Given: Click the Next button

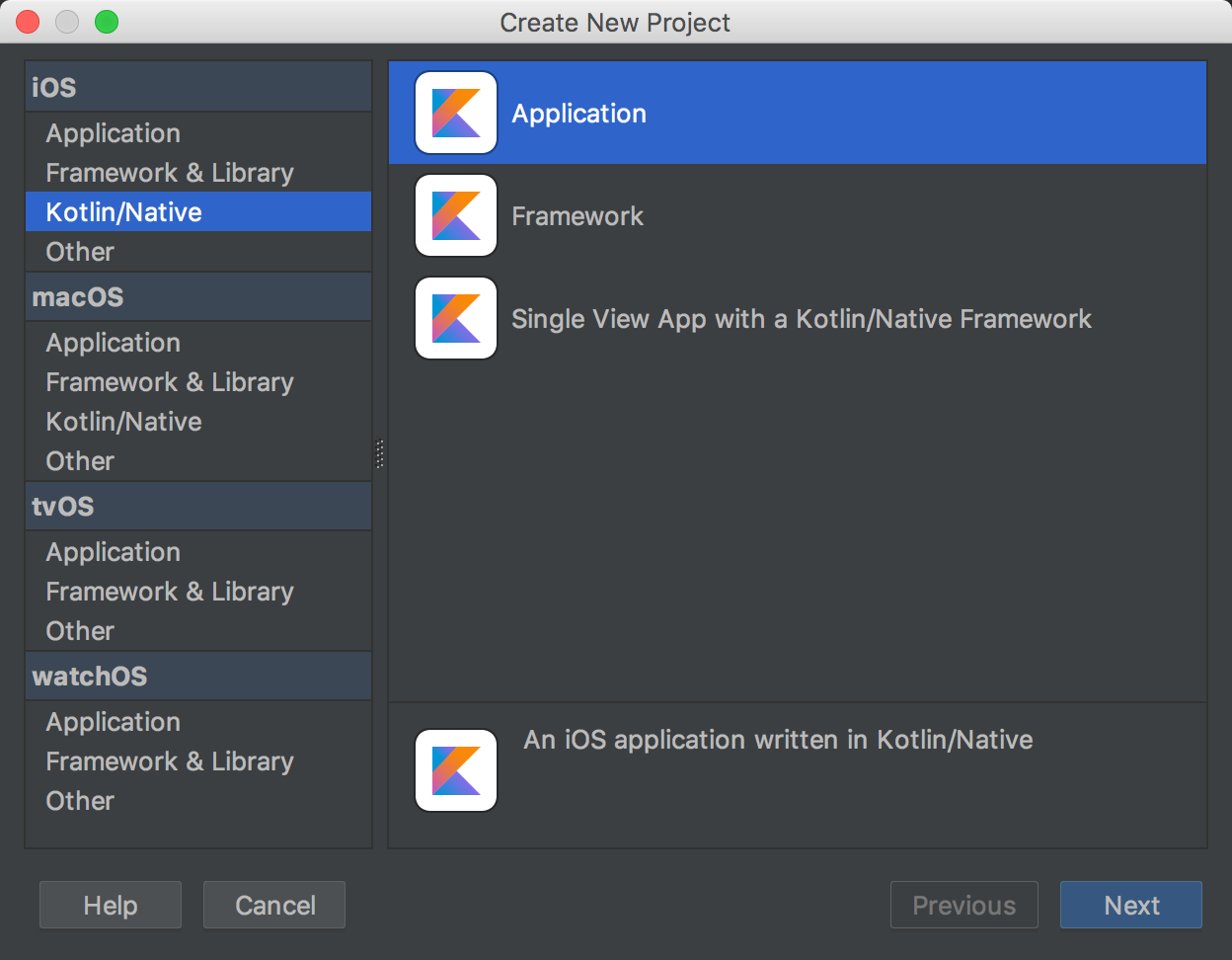Looking at the screenshot, I should 1131,905.
